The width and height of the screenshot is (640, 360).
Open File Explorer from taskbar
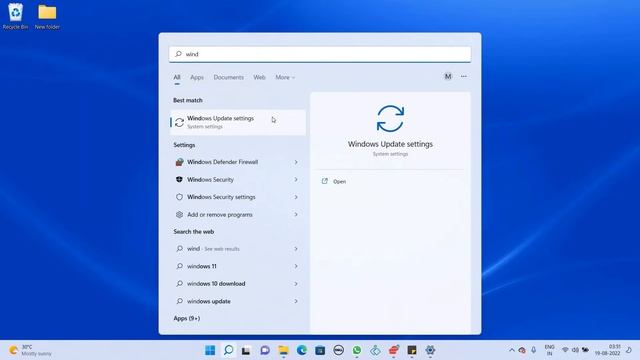283,350
